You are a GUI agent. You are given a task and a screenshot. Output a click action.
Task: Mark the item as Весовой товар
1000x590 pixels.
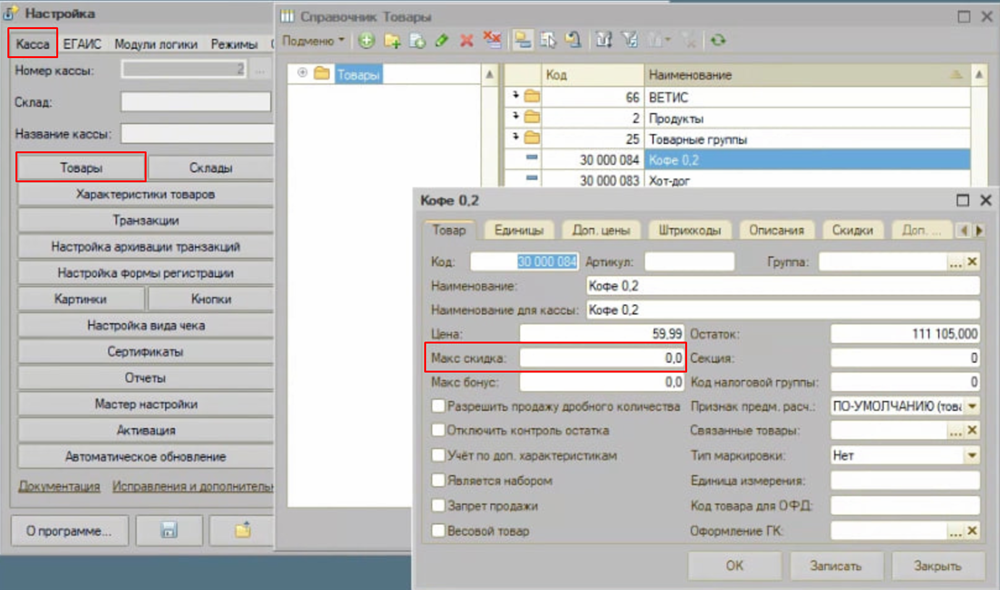438,531
